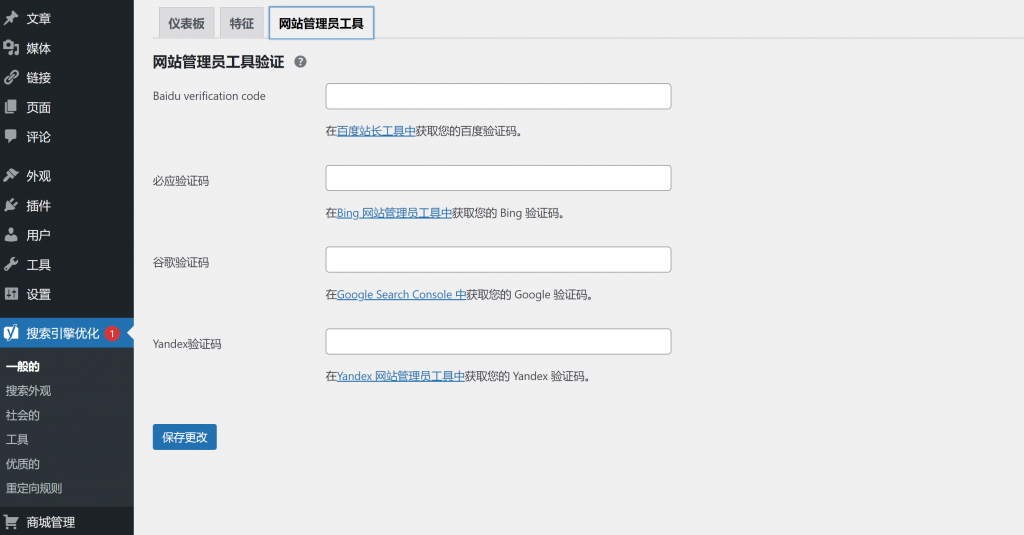Select 一般的 submenu item
The height and width of the screenshot is (535, 1024).
click(23, 366)
